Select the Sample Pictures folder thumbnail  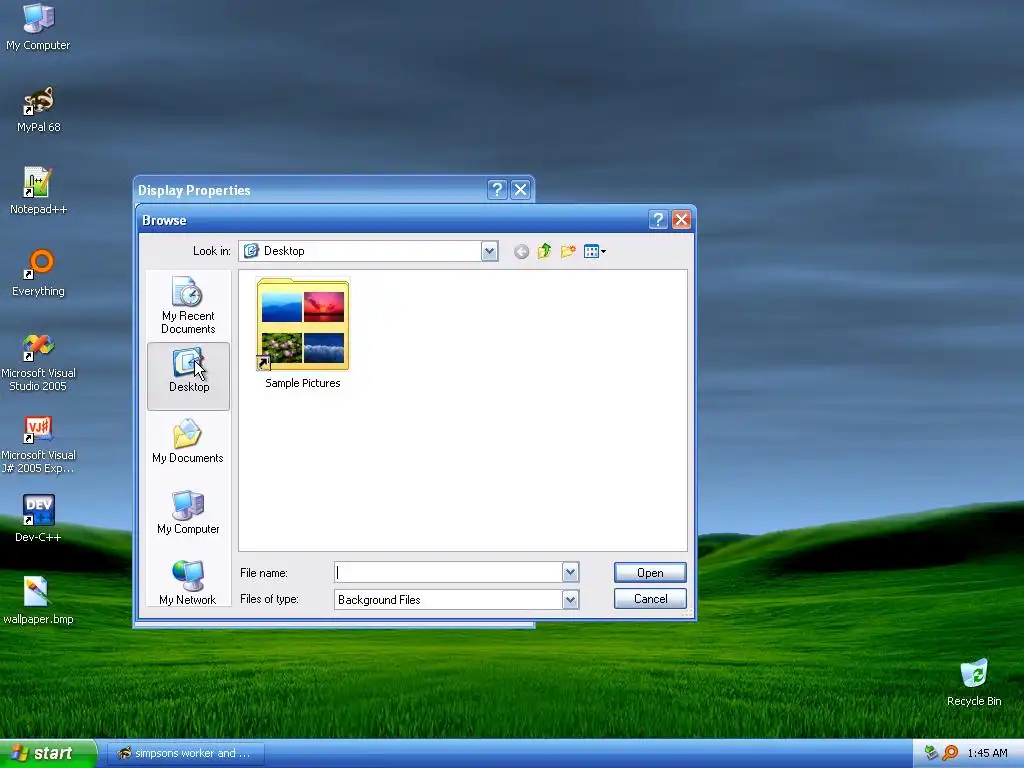(x=302, y=324)
